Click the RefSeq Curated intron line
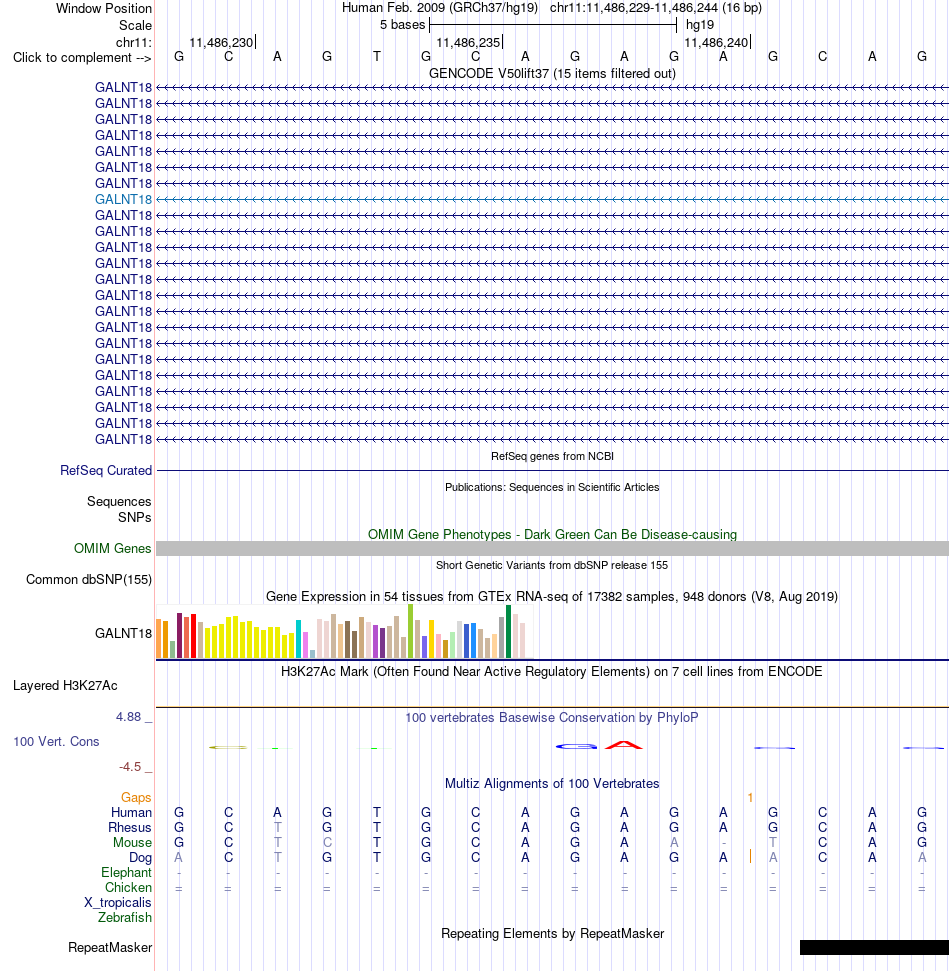 click(552, 471)
